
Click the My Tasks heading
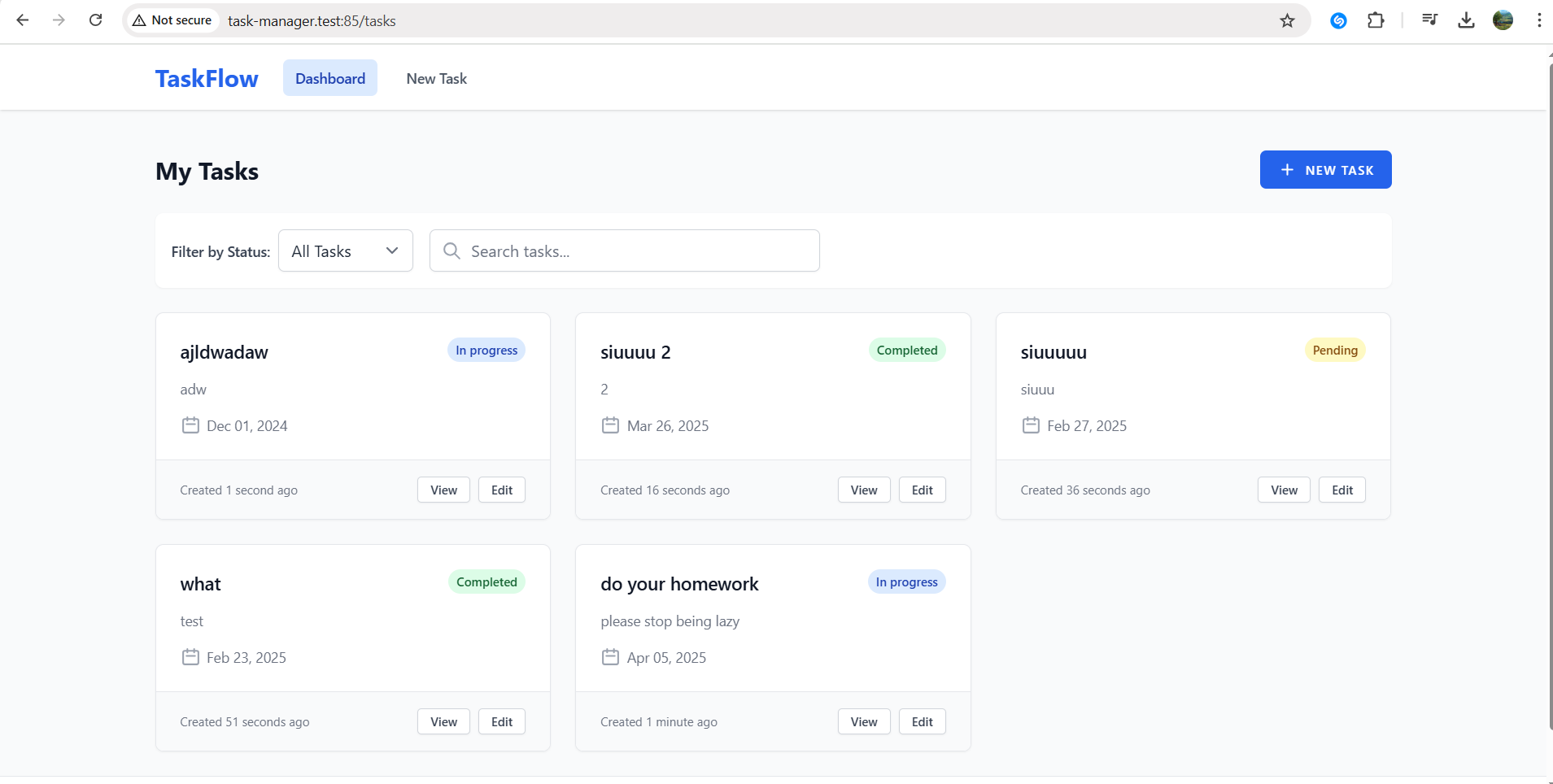point(207,172)
